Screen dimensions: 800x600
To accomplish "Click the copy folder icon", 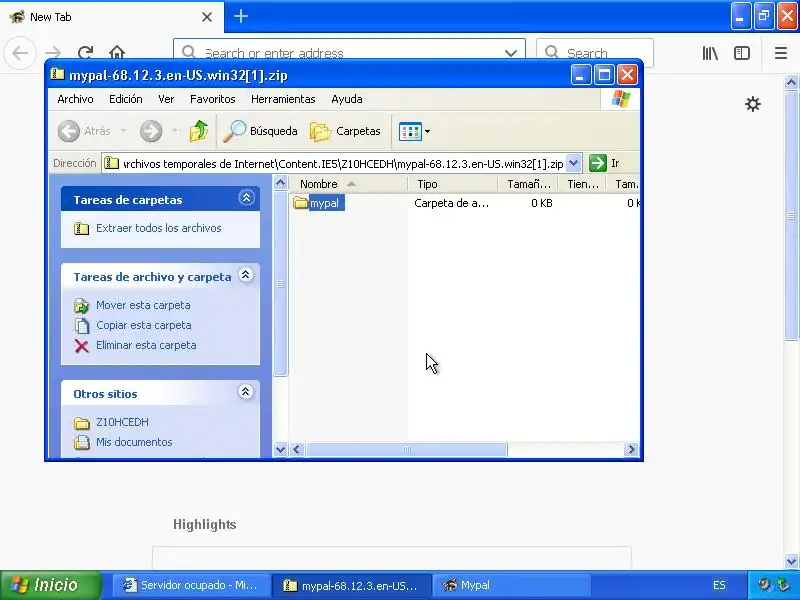I will (x=81, y=326).
